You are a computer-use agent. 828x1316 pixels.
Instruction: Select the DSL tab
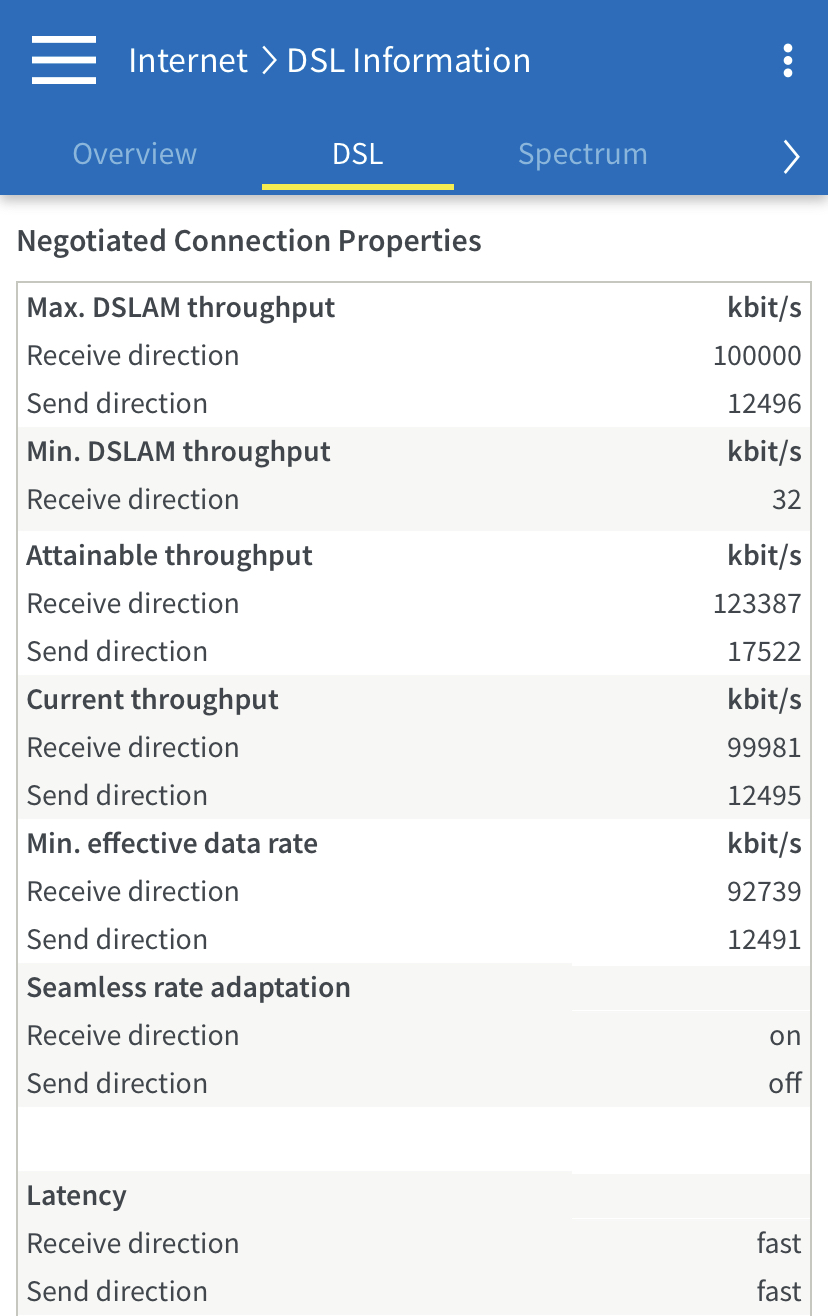(358, 154)
